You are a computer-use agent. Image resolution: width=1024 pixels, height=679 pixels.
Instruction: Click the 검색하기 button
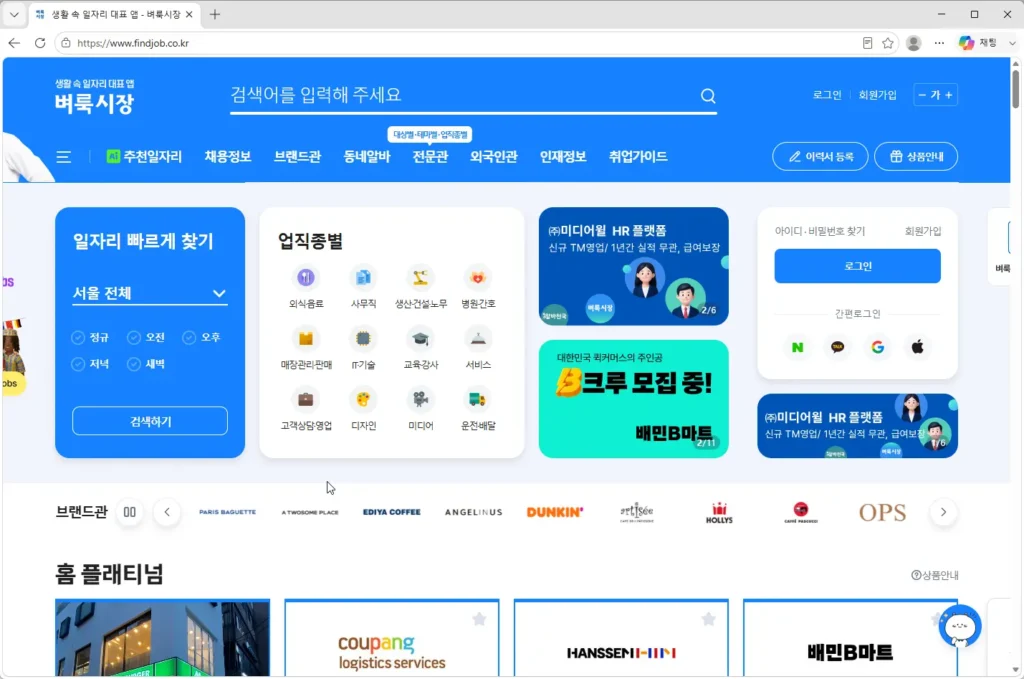coord(150,421)
